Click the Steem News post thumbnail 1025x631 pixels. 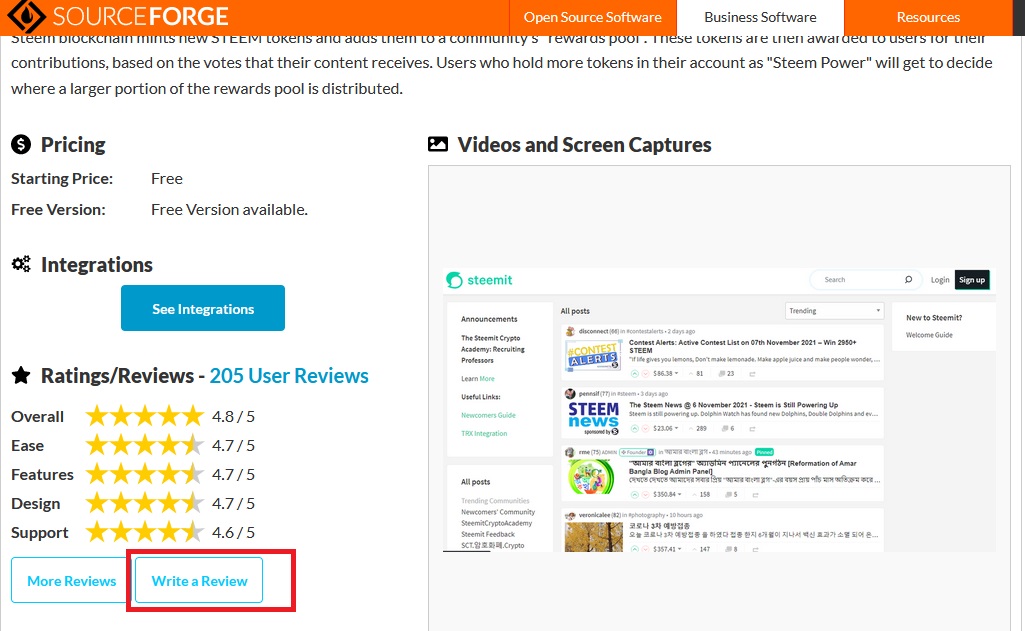pyautogui.click(x=592, y=418)
